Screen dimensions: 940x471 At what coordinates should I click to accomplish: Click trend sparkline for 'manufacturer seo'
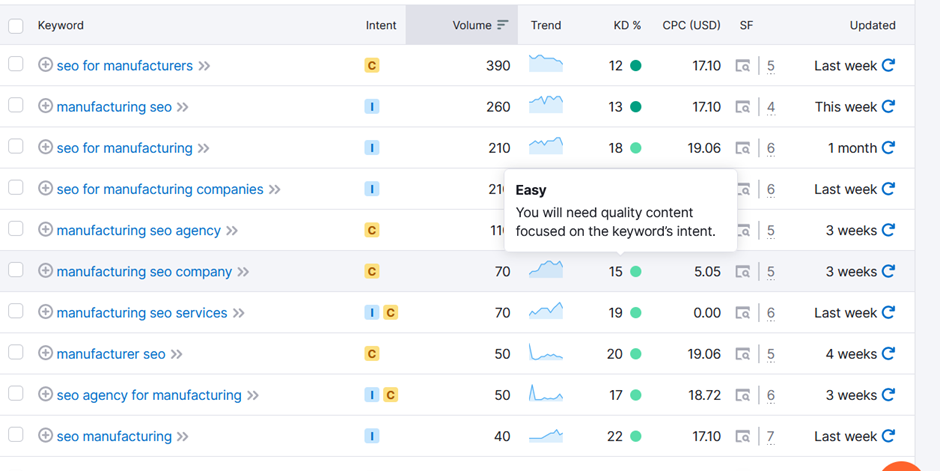(x=546, y=352)
